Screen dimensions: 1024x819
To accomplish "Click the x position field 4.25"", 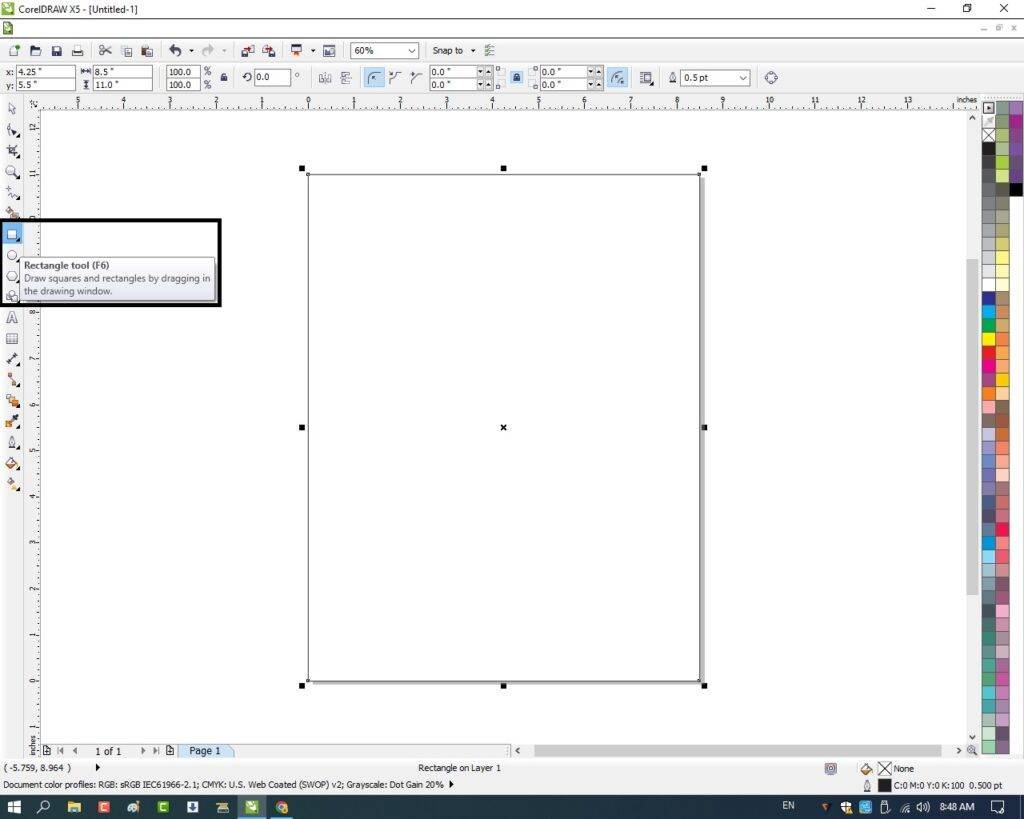I will pos(46,71).
